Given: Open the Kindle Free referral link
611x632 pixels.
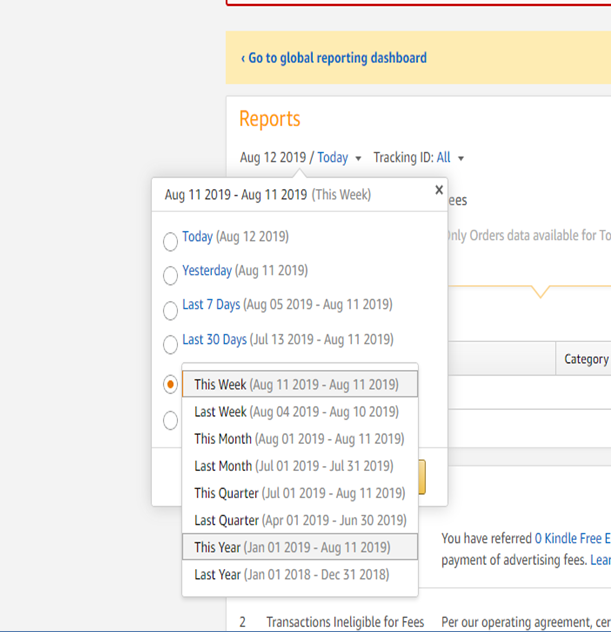Looking at the screenshot, I should click(x=572, y=538).
